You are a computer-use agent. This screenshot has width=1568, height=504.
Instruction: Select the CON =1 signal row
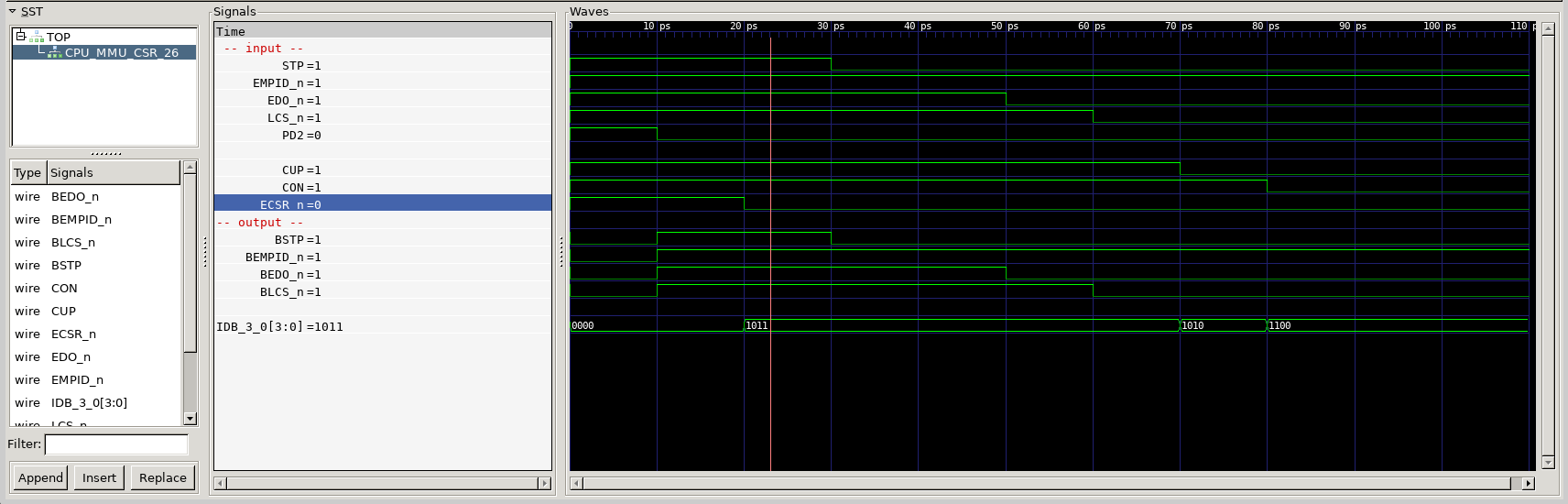[383, 188]
